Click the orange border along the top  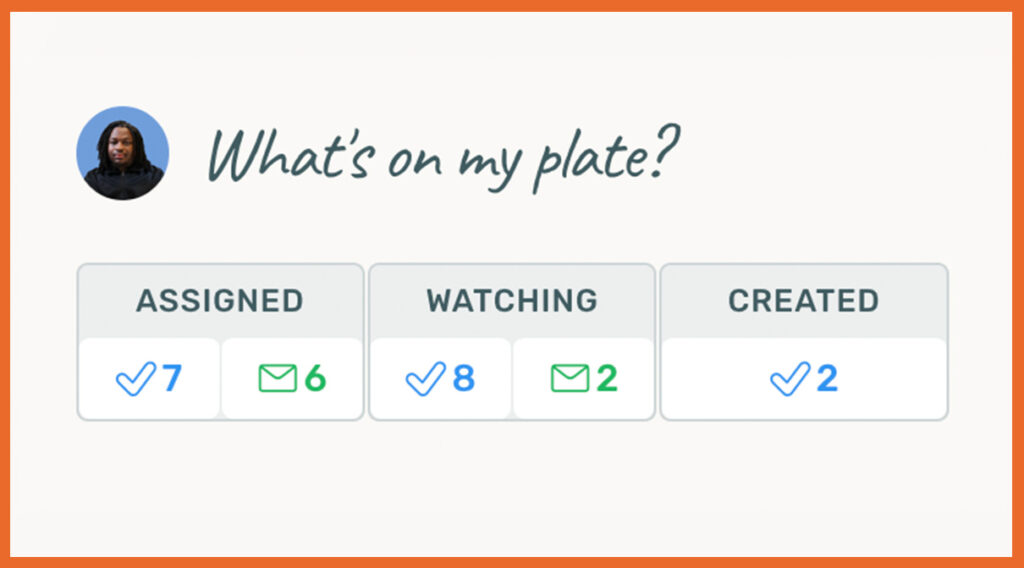pyautogui.click(x=512, y=6)
